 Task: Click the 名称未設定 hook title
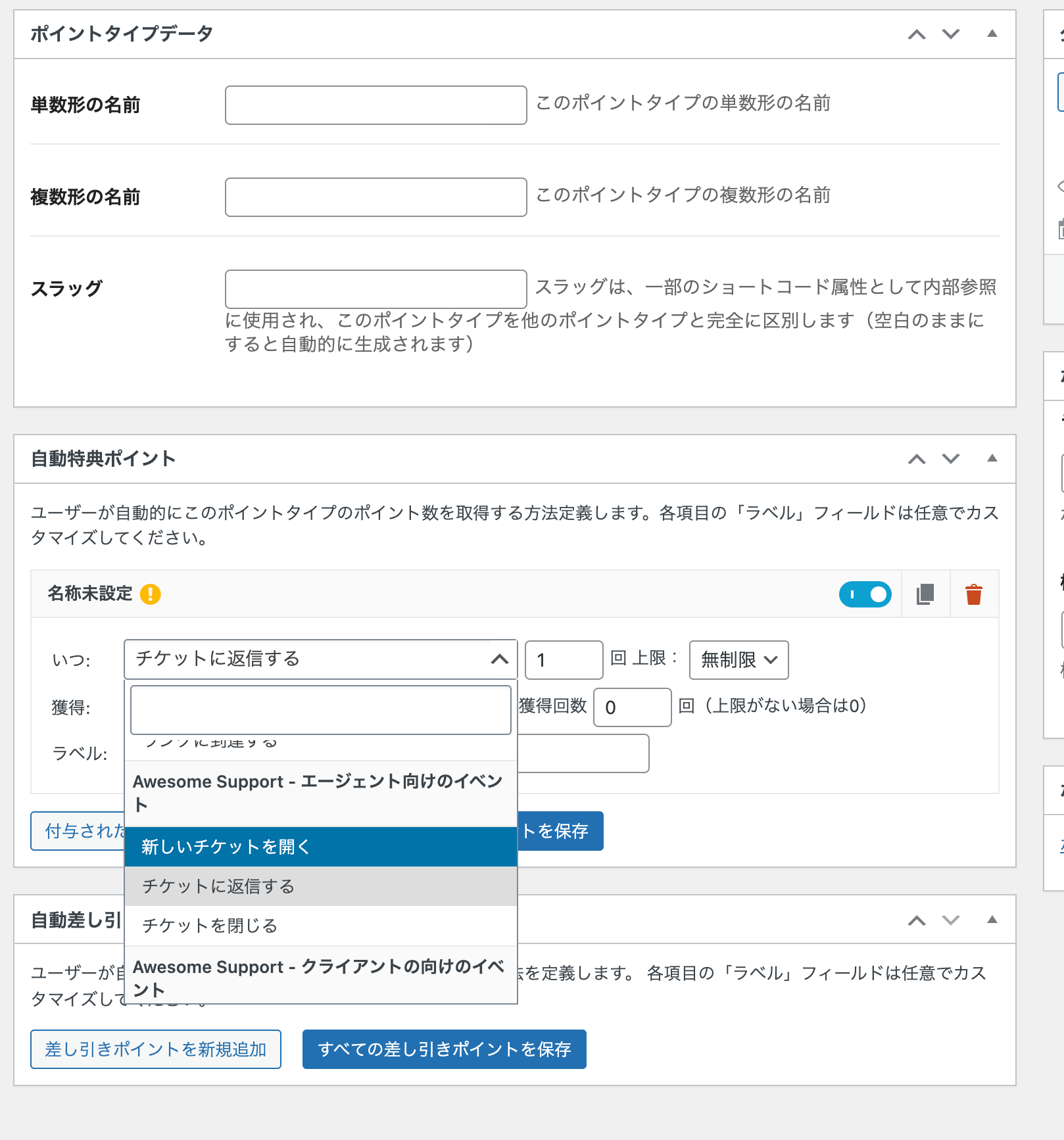pyautogui.click(x=90, y=594)
